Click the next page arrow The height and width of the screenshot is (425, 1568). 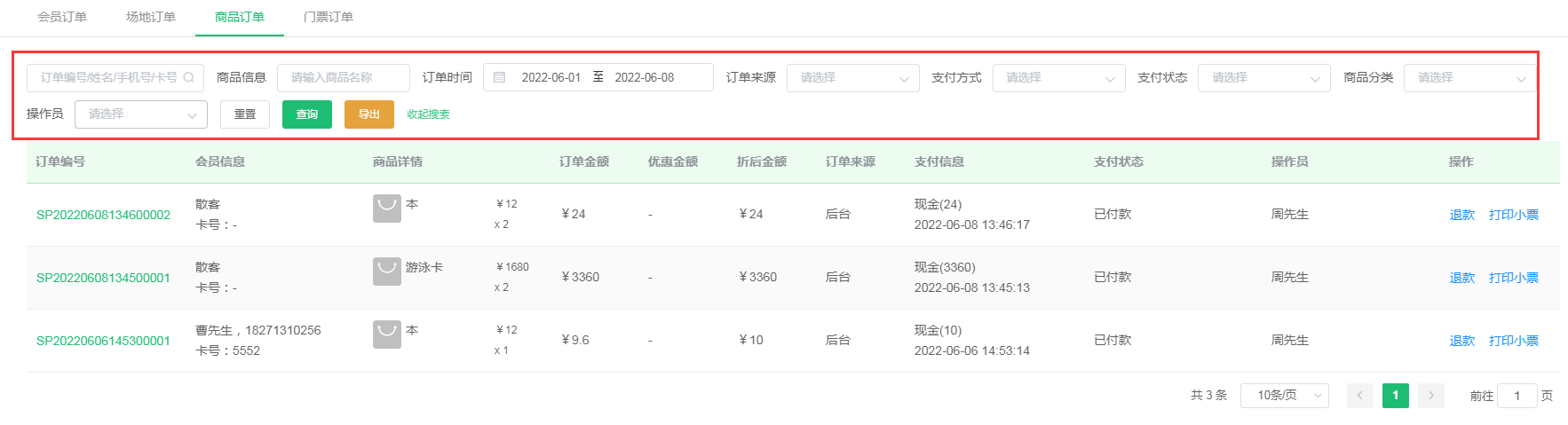pos(1430,396)
